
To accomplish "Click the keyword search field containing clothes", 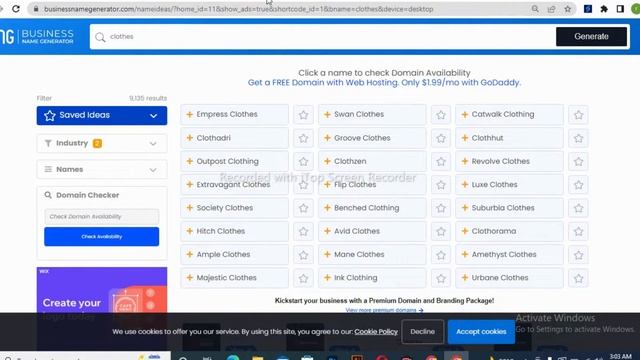I will 322,36.
